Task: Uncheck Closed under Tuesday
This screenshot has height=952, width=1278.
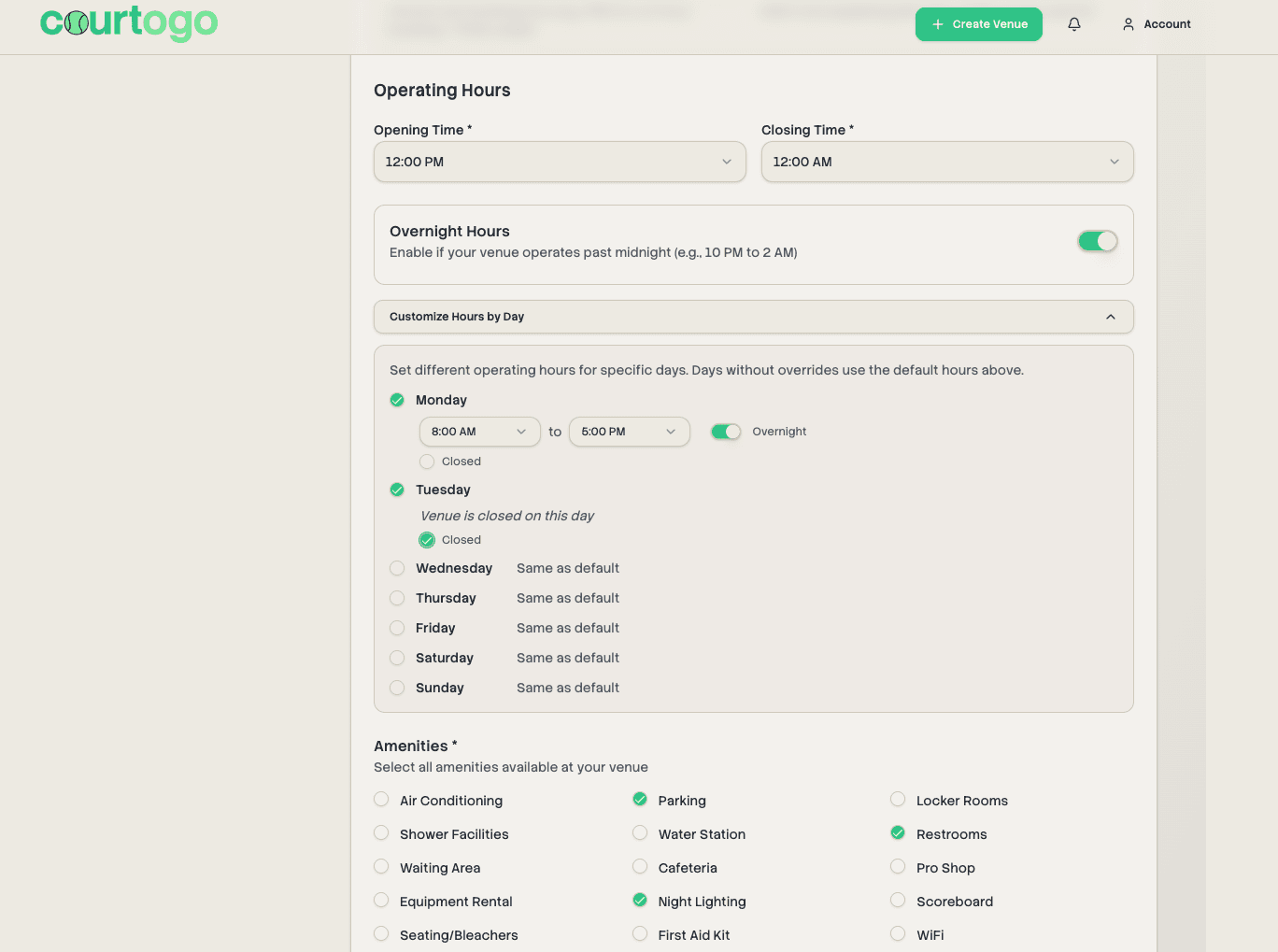Action: [x=427, y=540]
